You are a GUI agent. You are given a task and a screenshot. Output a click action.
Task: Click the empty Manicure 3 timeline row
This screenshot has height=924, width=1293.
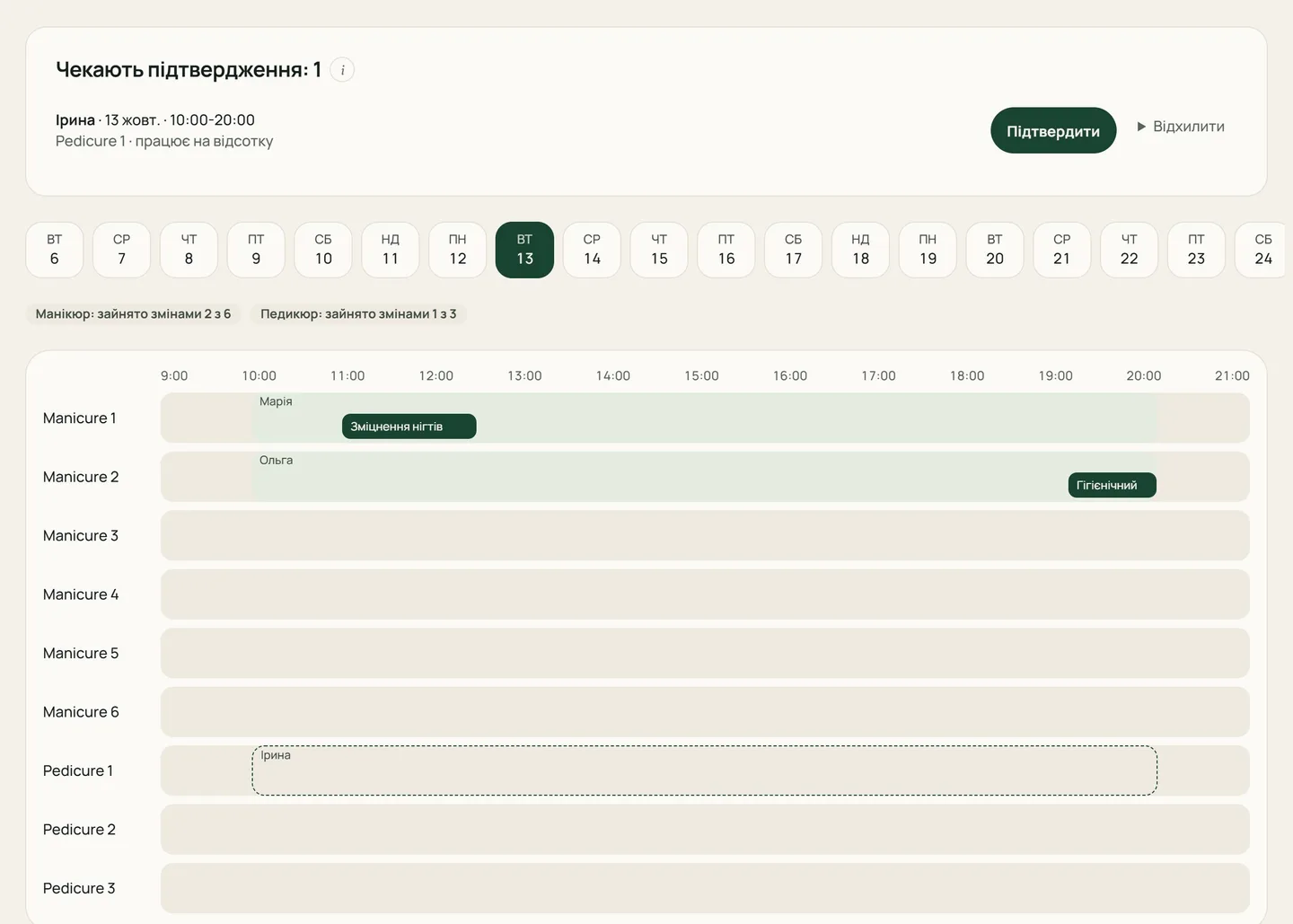tap(705, 535)
